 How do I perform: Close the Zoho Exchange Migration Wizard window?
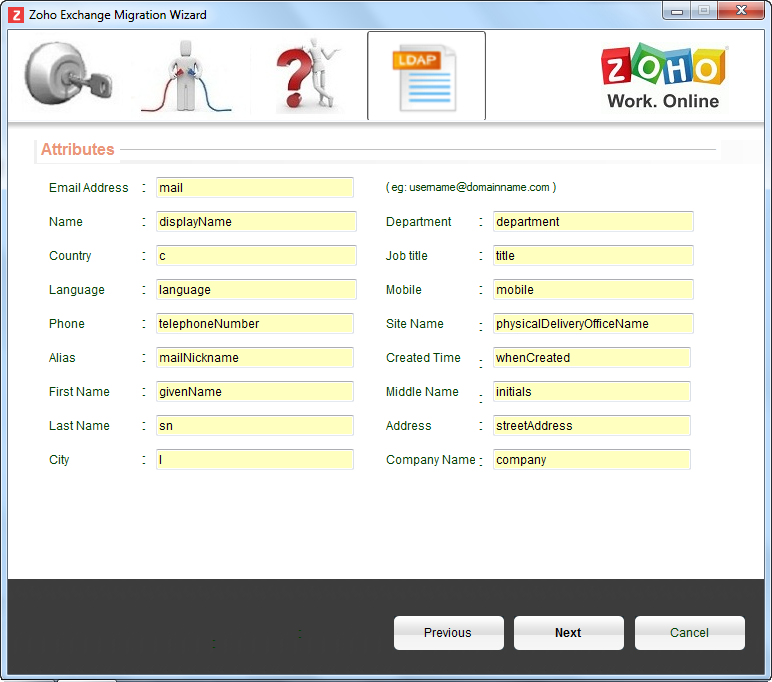tap(742, 10)
